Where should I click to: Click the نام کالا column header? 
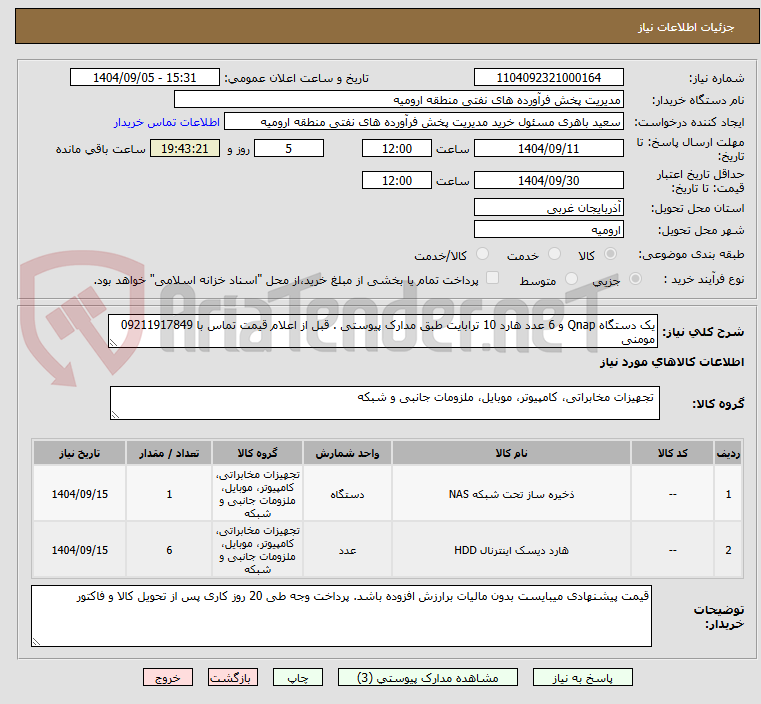tap(511, 453)
